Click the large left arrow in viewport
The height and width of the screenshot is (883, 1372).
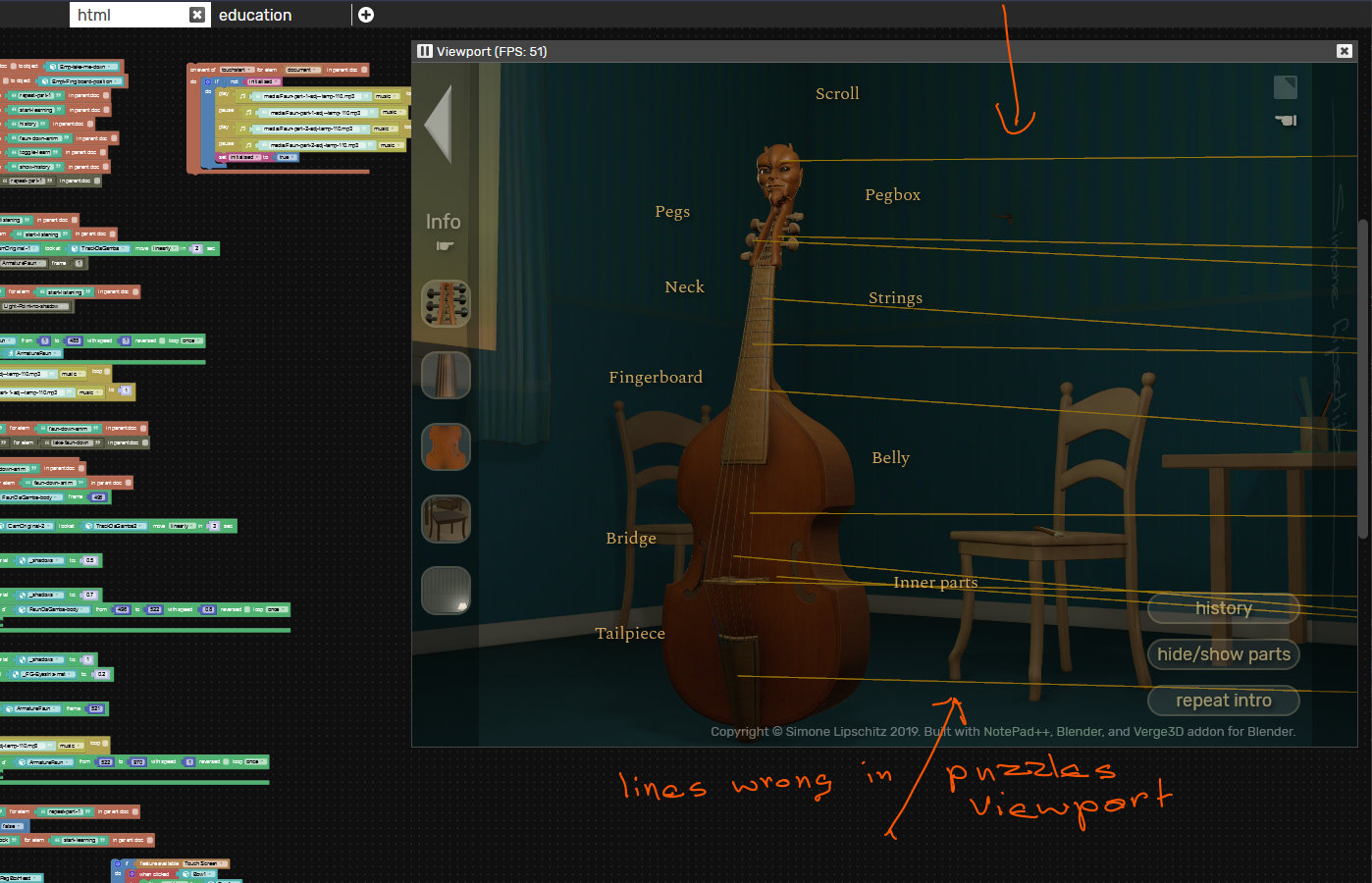438,124
